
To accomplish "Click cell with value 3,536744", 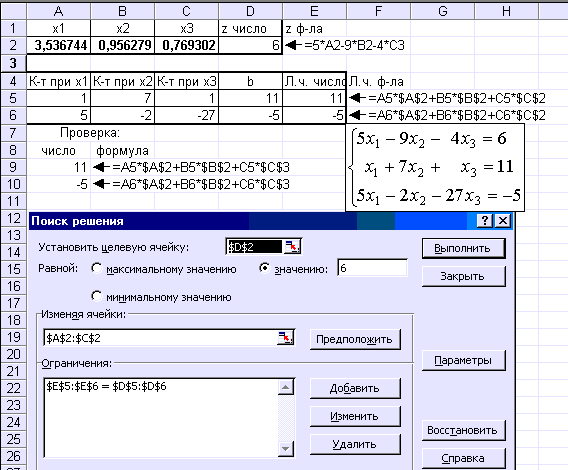I will tap(58, 45).
